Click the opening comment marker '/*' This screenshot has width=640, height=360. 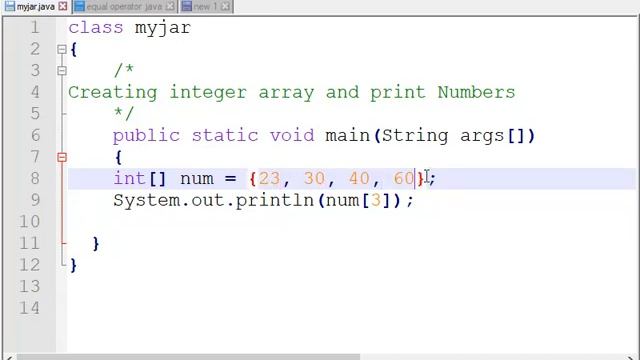click(124, 70)
